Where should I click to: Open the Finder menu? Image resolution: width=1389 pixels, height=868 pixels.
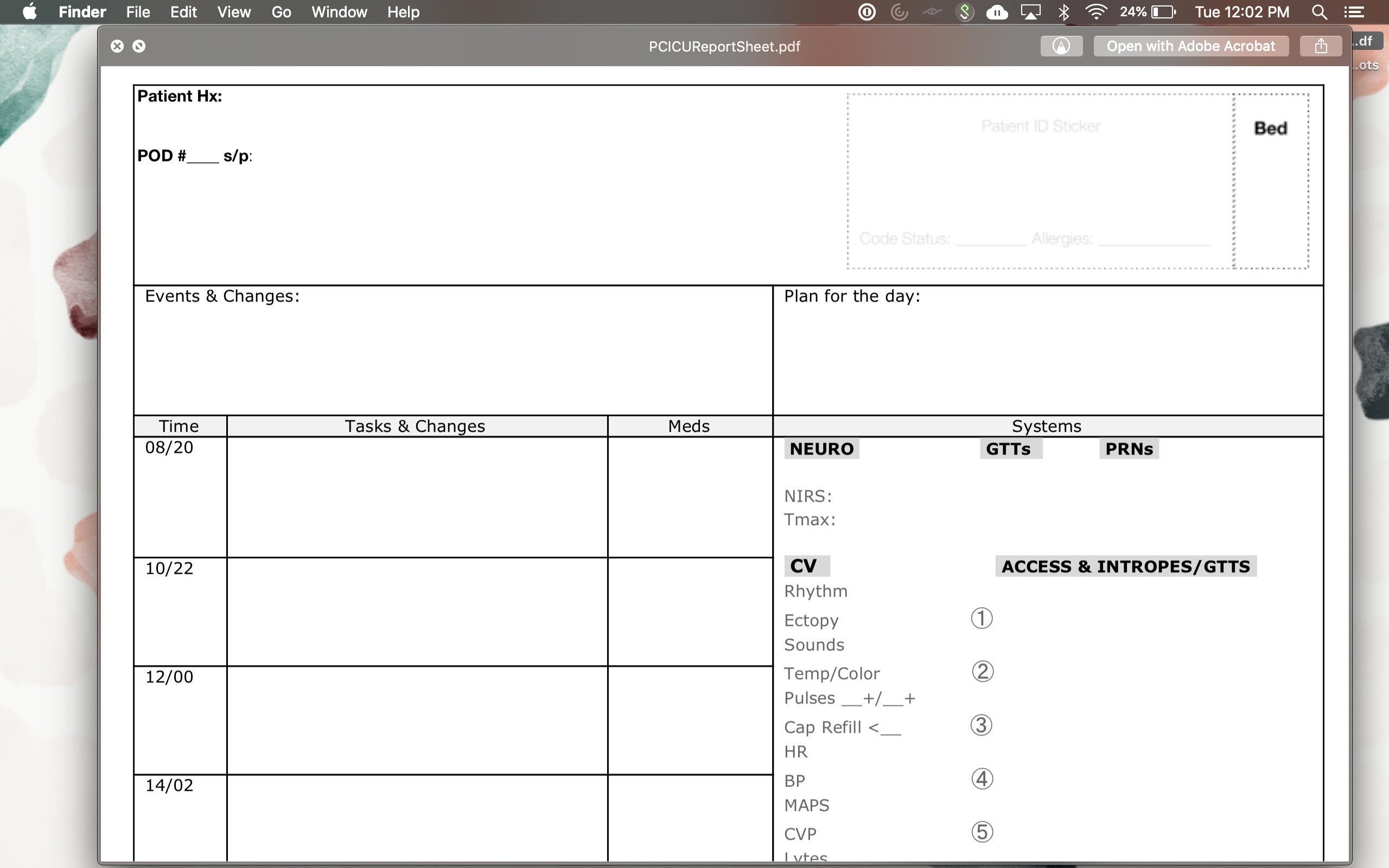[82, 12]
